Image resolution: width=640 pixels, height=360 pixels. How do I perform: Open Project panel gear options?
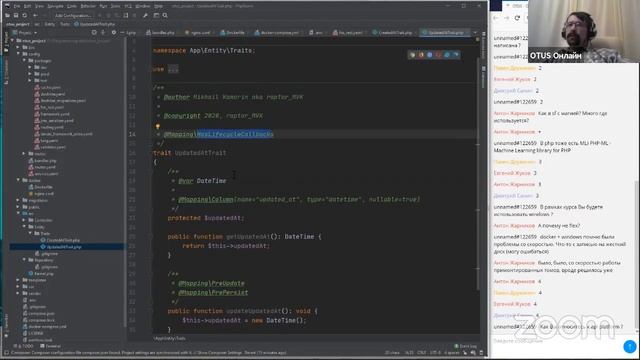tap(114, 33)
